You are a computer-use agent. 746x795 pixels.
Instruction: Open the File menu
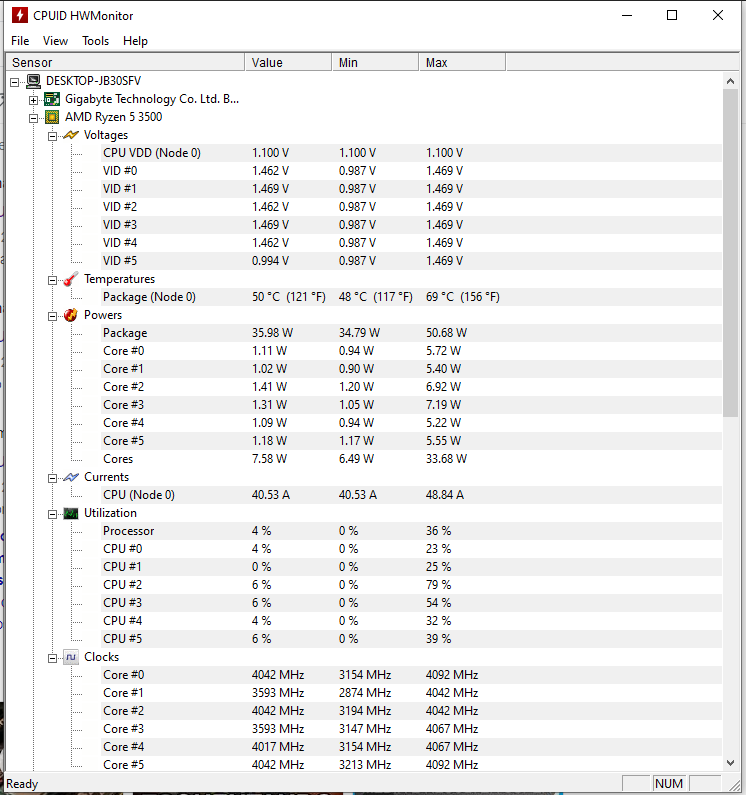click(x=20, y=41)
